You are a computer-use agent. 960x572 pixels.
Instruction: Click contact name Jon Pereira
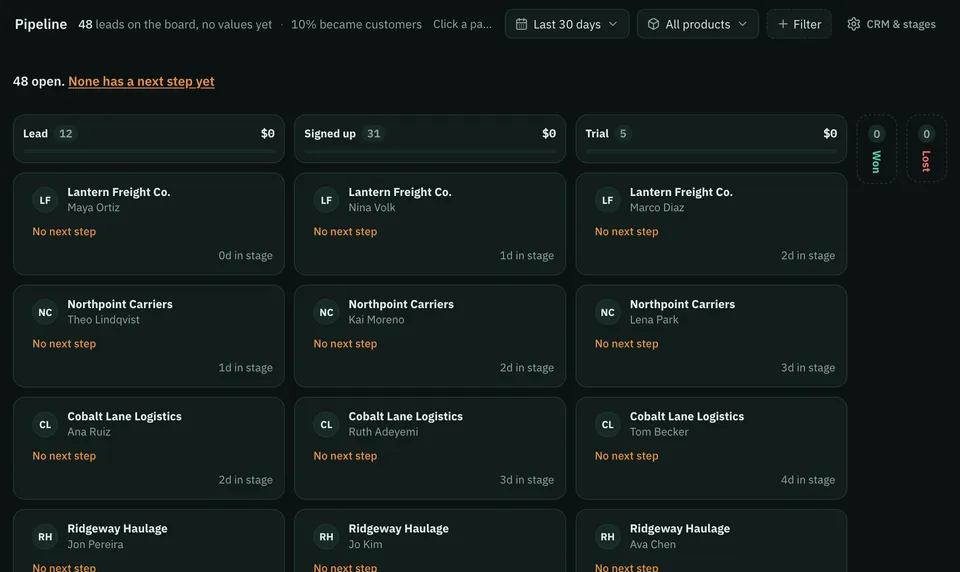point(95,544)
